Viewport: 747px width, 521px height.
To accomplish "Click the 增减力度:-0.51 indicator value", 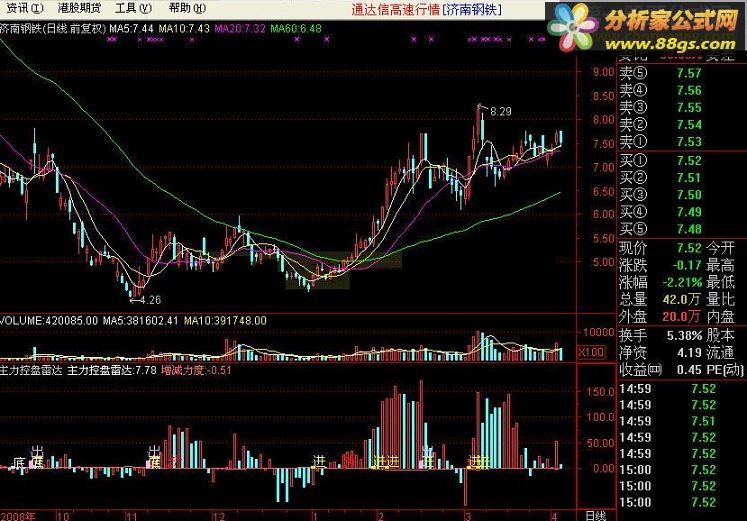I will point(196,370).
